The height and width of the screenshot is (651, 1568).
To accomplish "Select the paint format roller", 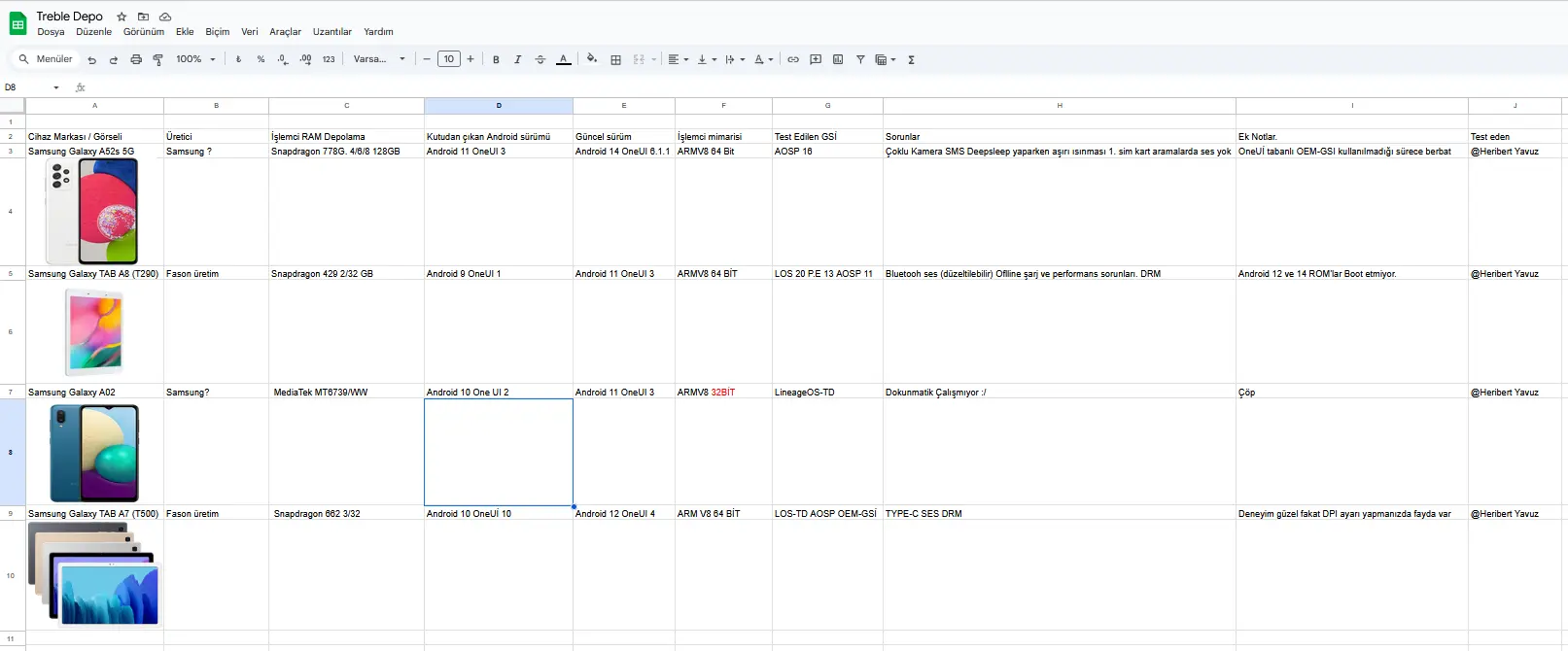I will tap(157, 59).
